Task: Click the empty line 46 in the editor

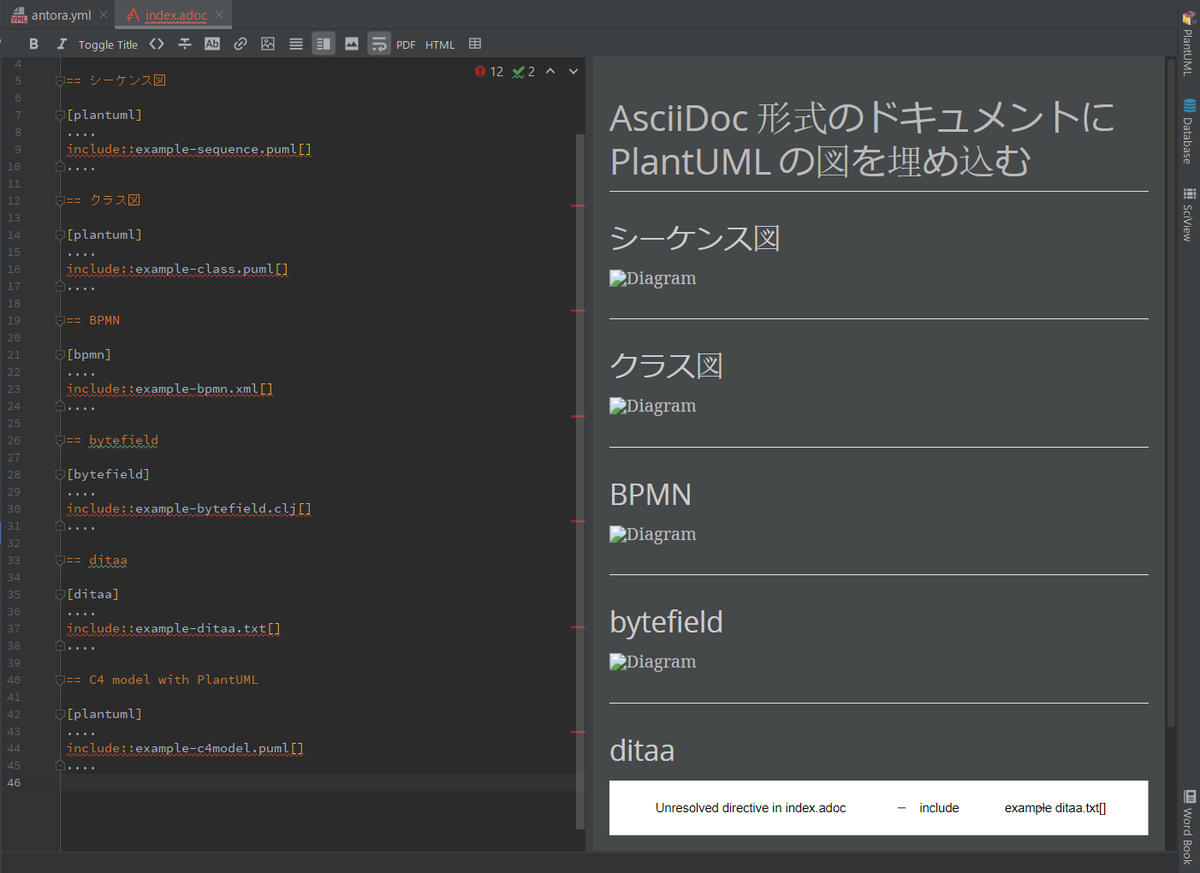Action: pyautogui.click(x=320, y=782)
